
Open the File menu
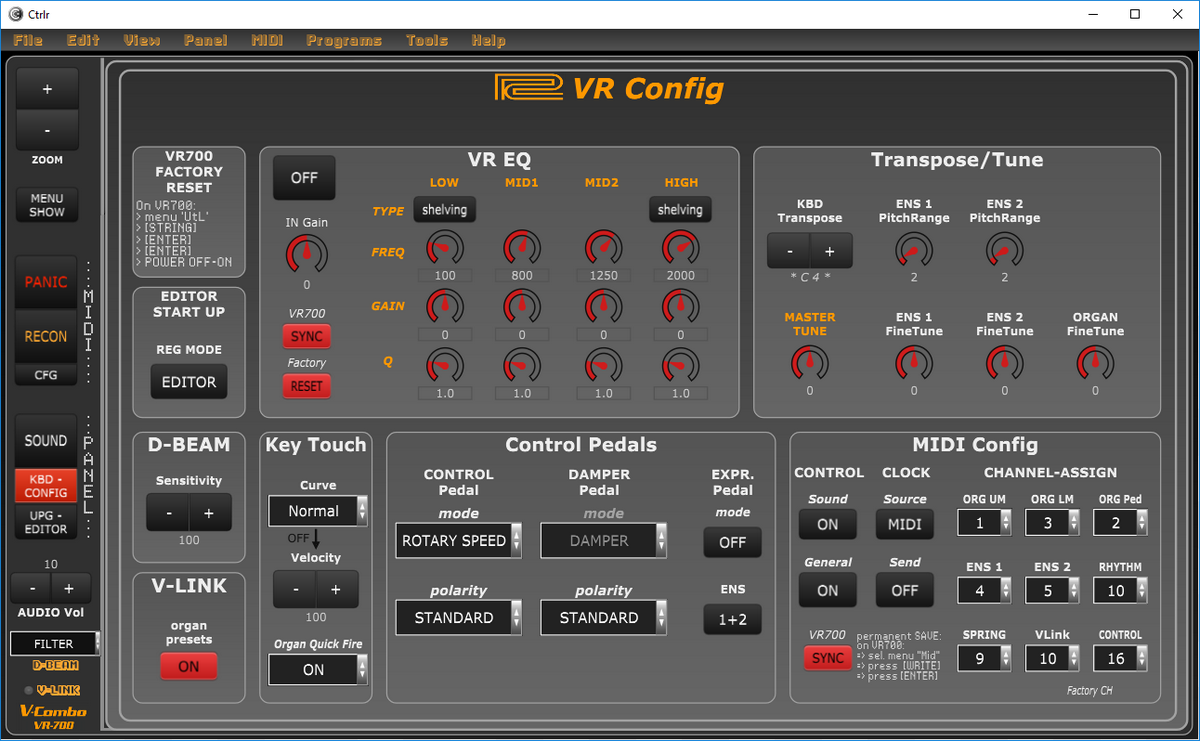click(x=28, y=40)
